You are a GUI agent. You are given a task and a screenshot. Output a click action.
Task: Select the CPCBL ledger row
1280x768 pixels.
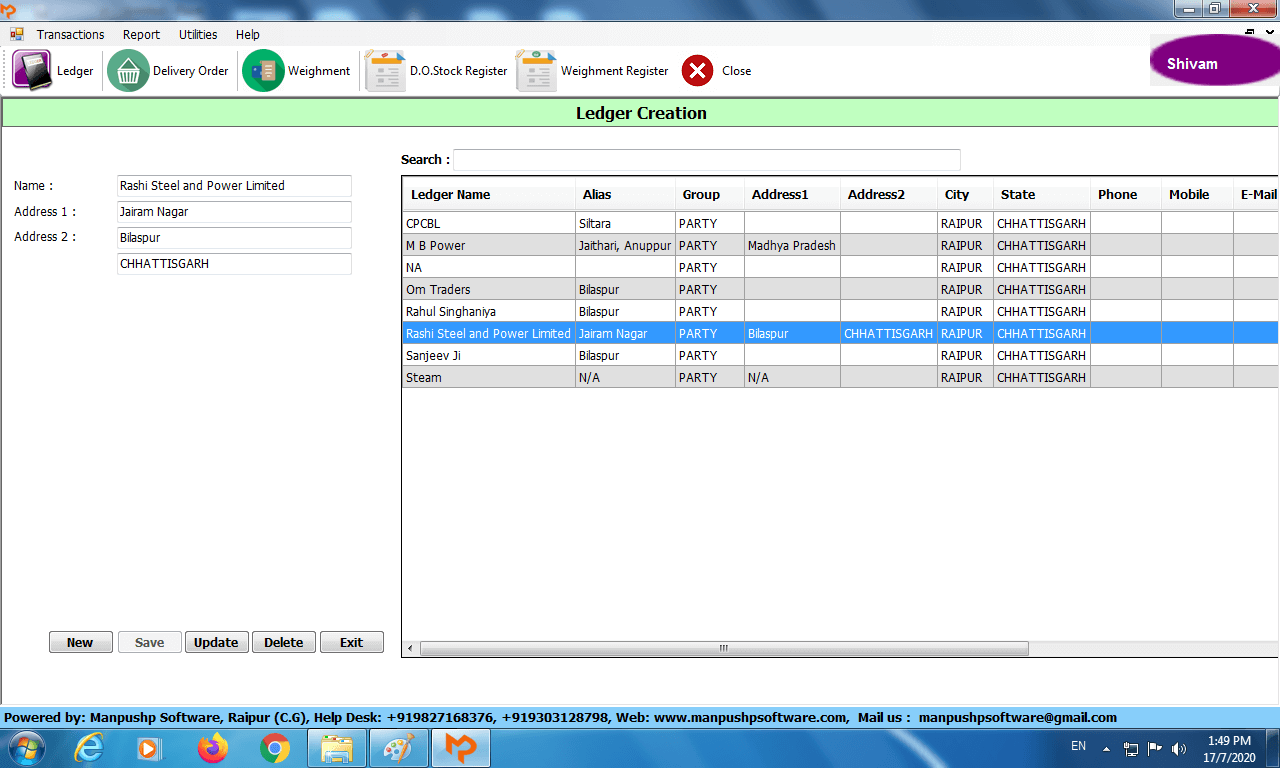coord(840,223)
